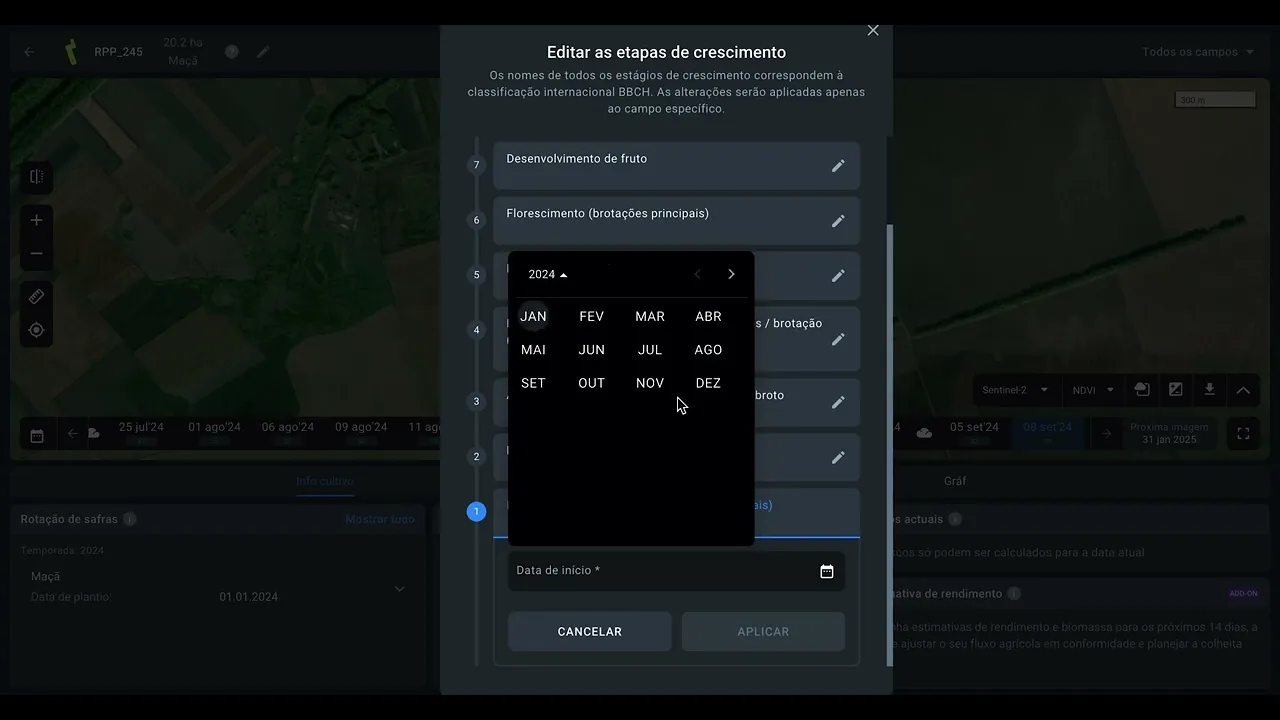1280x720 pixels.
Task: Click pencil icon for stage 4
Action: (x=838, y=339)
